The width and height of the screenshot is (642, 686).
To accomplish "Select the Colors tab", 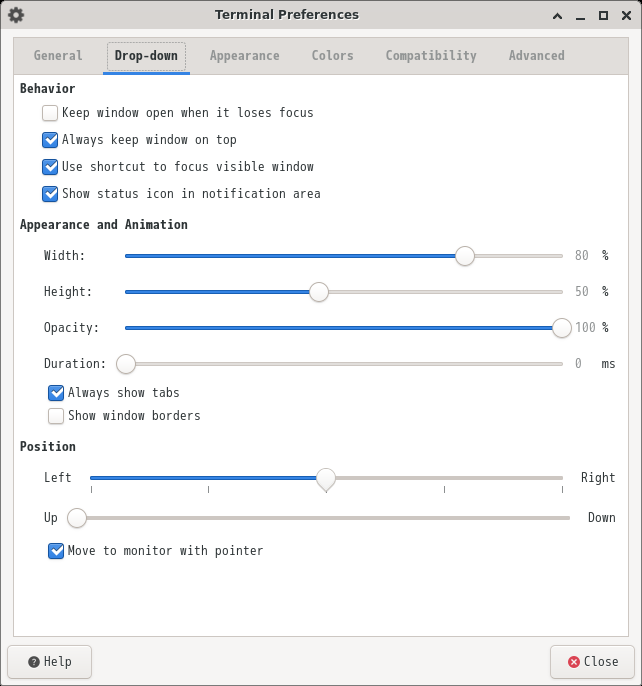I will [333, 56].
